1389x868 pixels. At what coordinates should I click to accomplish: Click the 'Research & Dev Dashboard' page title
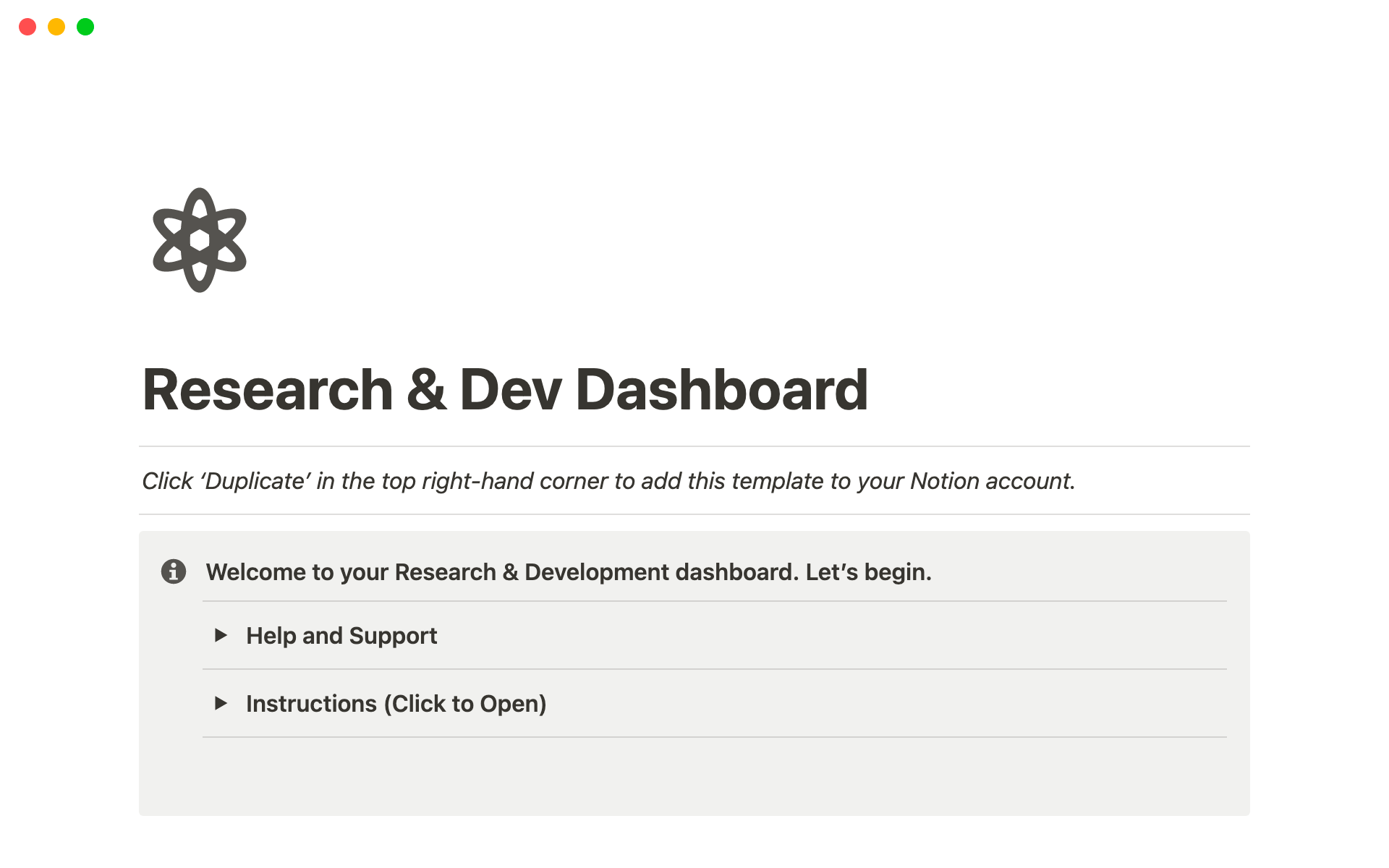[x=504, y=390]
